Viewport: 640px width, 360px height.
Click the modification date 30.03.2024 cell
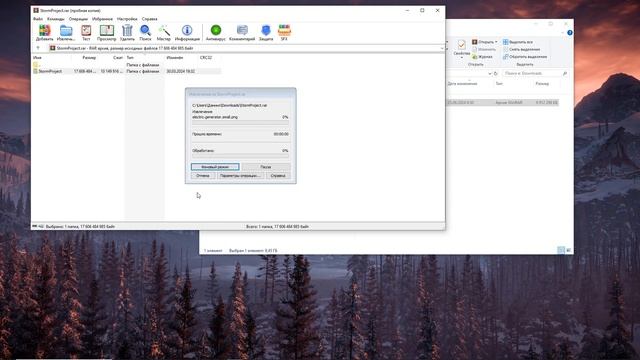[180, 71]
